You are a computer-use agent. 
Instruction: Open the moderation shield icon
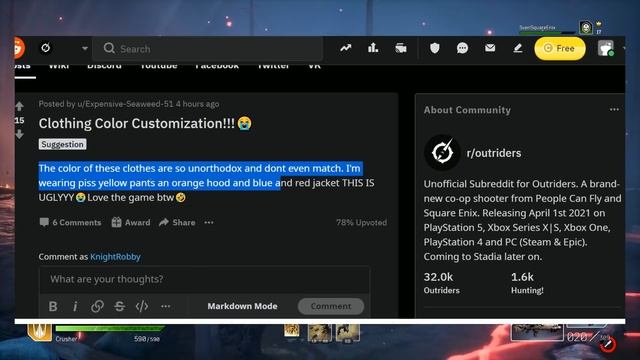[x=435, y=48]
